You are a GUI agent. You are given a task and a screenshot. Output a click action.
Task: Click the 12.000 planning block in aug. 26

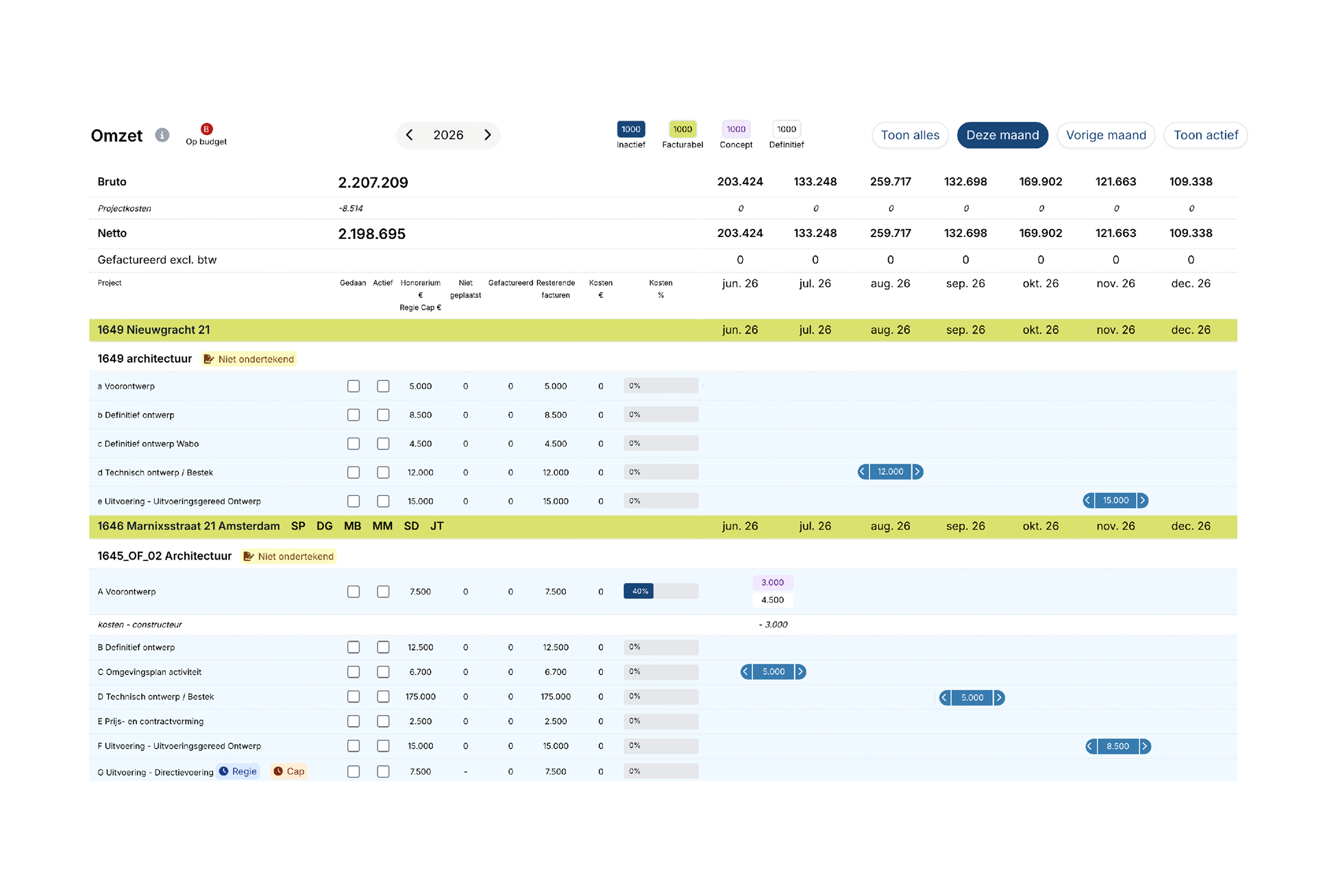[890, 472]
